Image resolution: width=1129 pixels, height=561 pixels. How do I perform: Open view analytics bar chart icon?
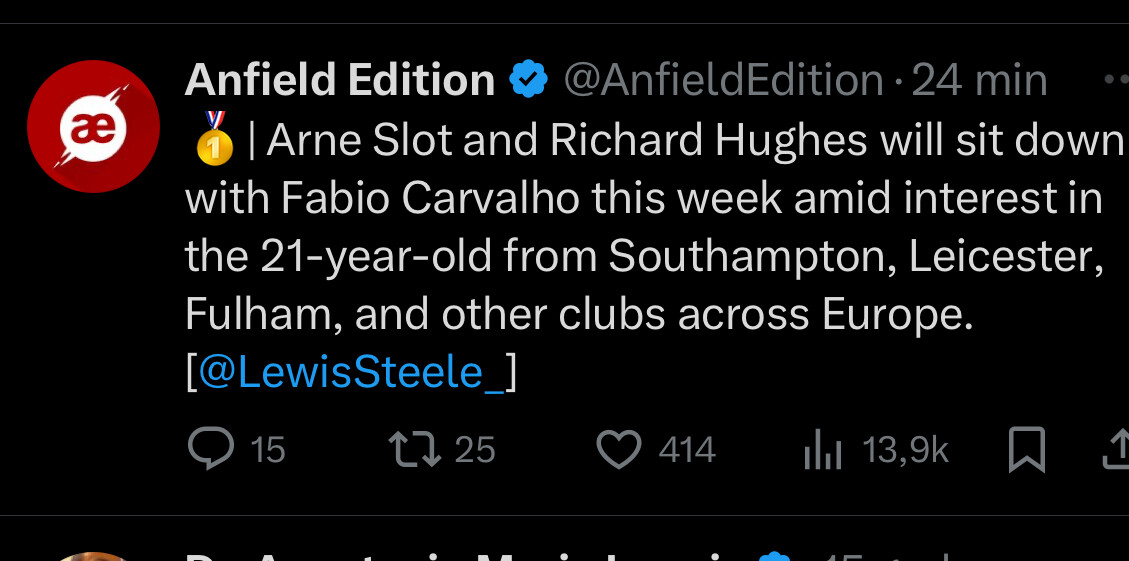tap(823, 451)
